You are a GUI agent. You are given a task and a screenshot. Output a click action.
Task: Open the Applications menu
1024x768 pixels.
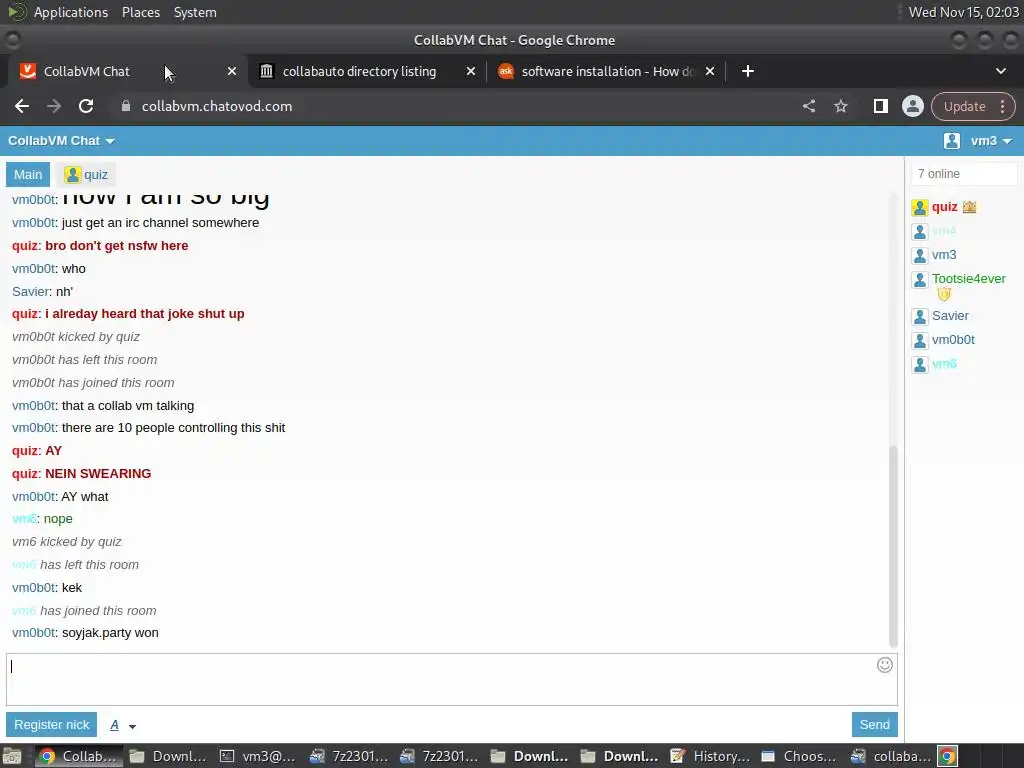(71, 12)
